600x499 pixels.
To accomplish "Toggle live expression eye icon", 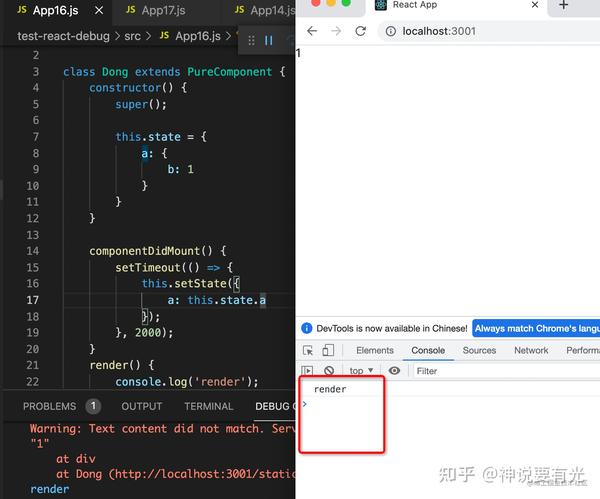I will [394, 370].
